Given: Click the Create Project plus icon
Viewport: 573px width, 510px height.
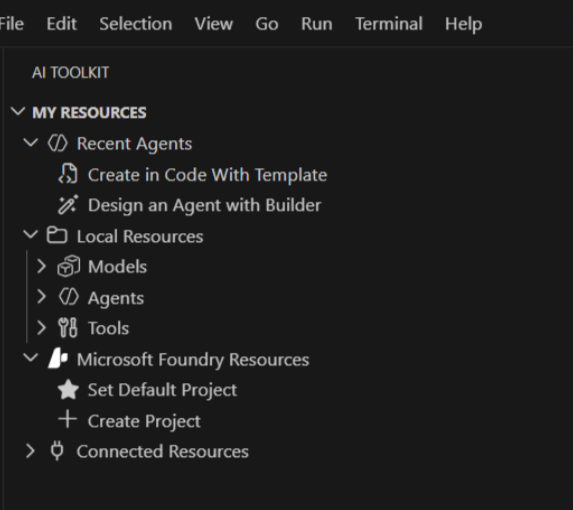Looking at the screenshot, I should tap(68, 419).
